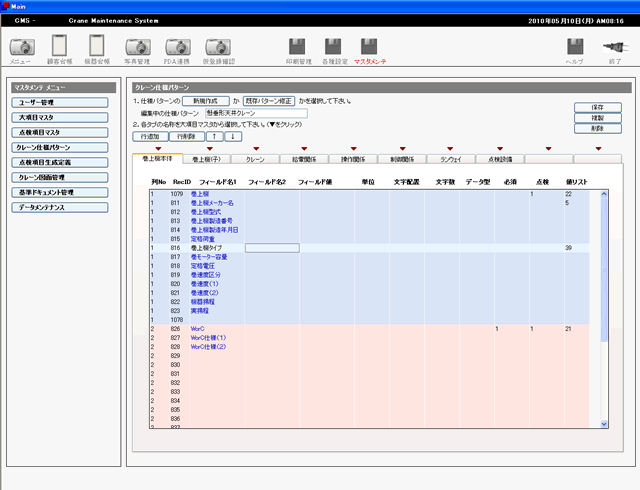The width and height of the screenshot is (640, 490).
Task: Open the 各種設定 floppy icon
Action: click(x=333, y=47)
